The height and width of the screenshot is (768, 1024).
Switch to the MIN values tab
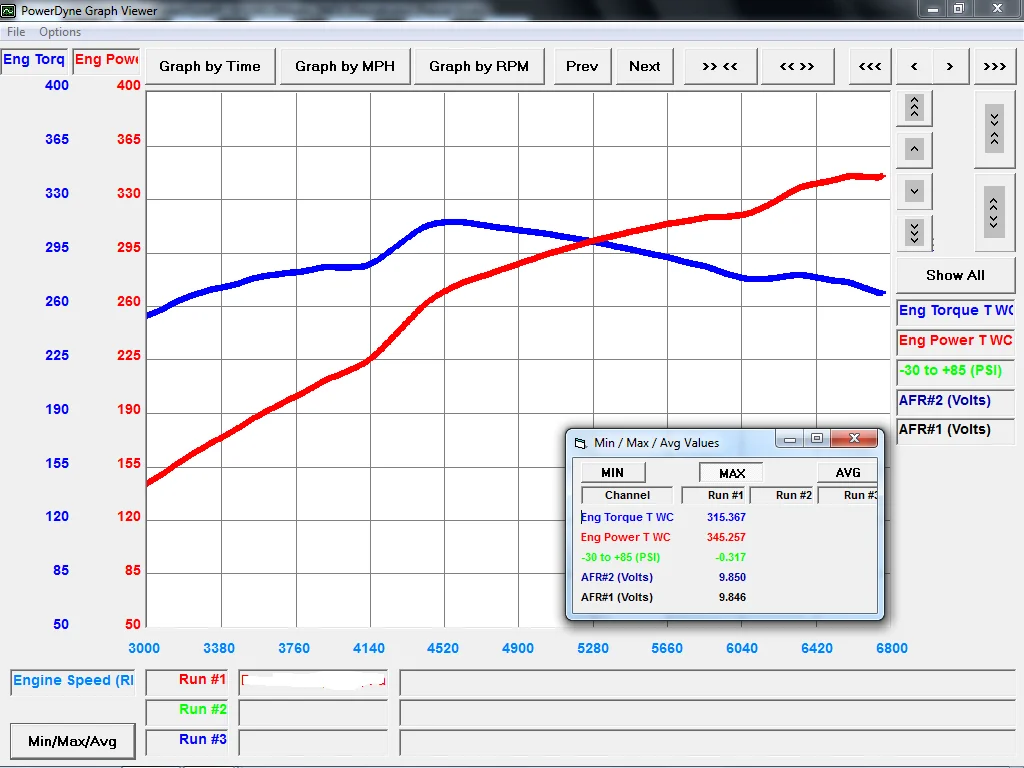click(x=613, y=472)
